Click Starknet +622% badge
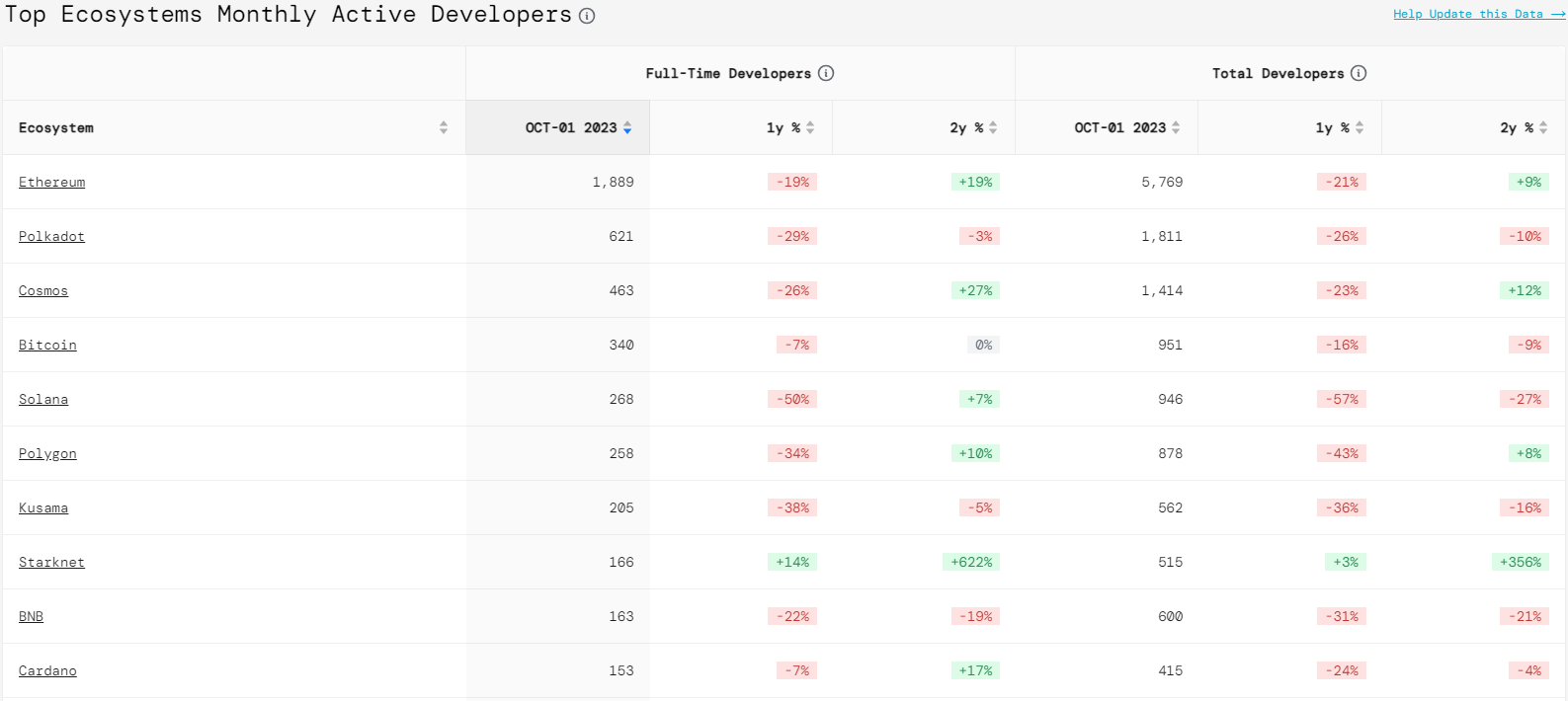 [x=971, y=562]
